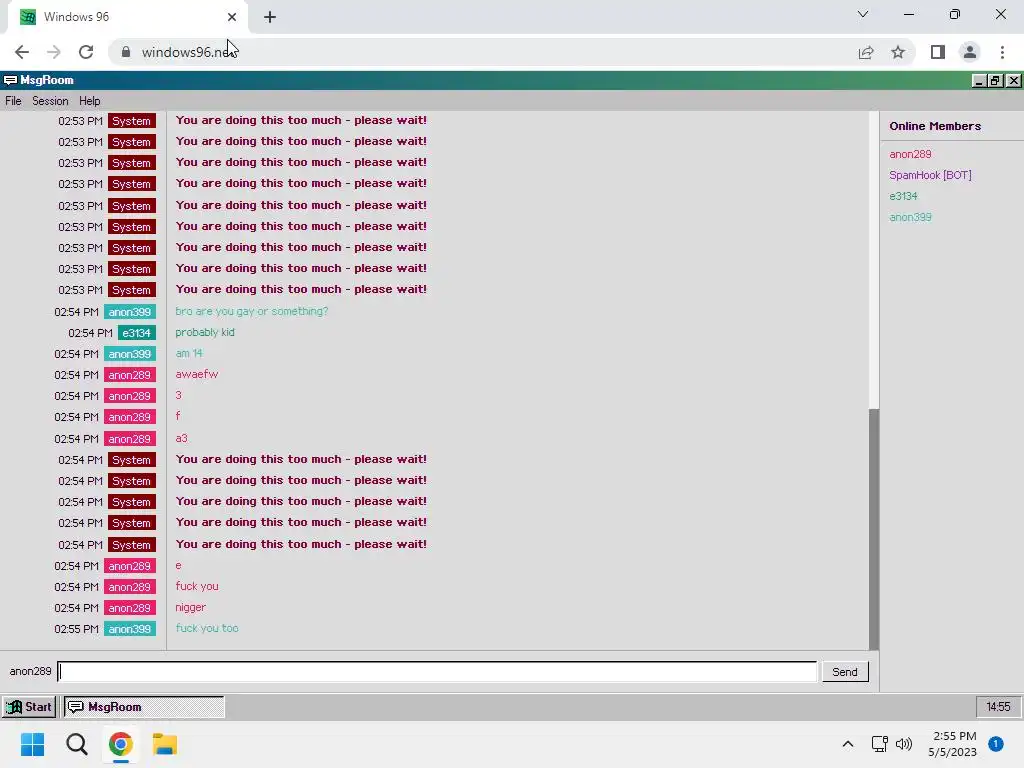Open the Help menu
The image size is (1024, 768).
[x=89, y=101]
